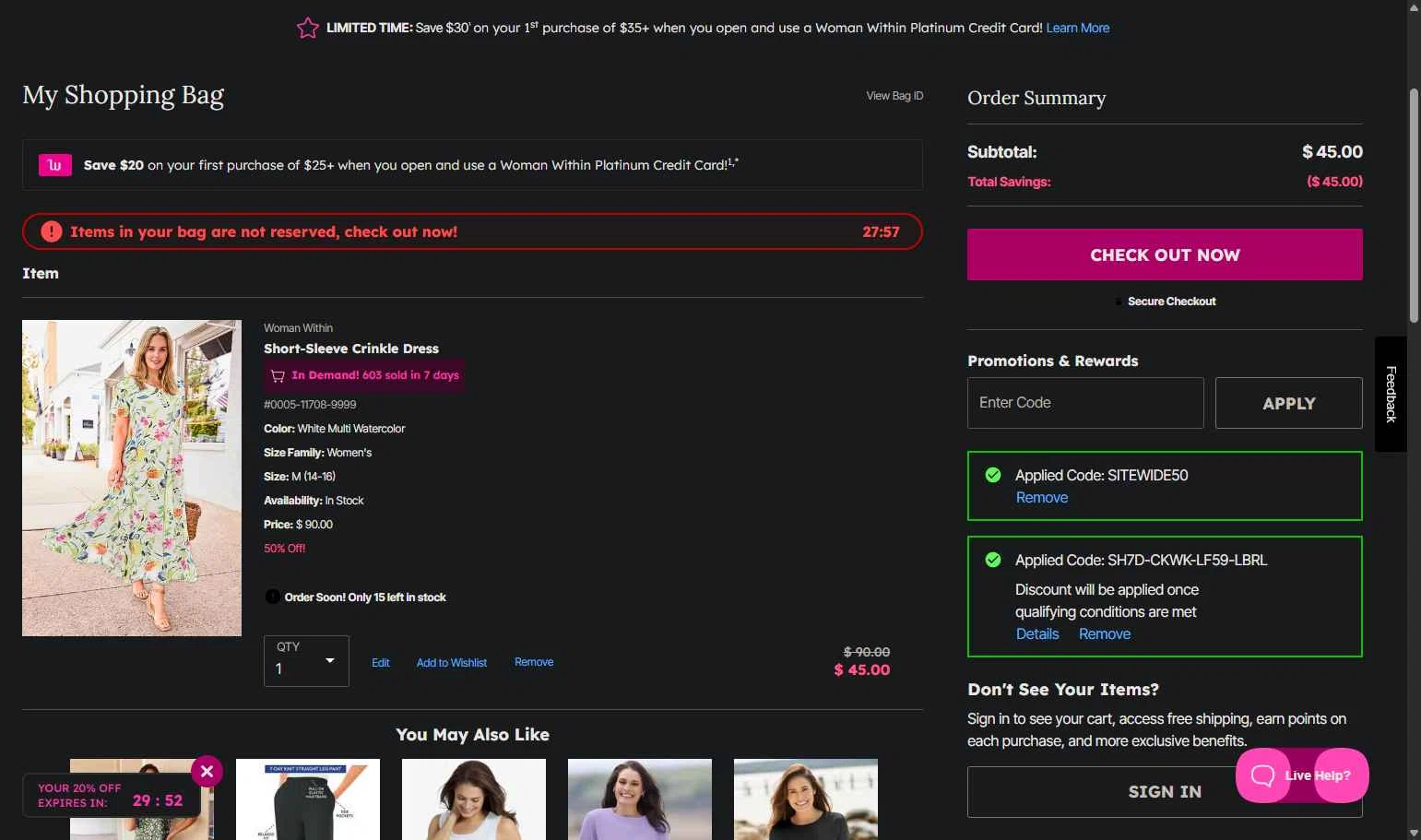Click View Bag ID link
Viewport: 1421px width, 840px height.
pyautogui.click(x=894, y=96)
